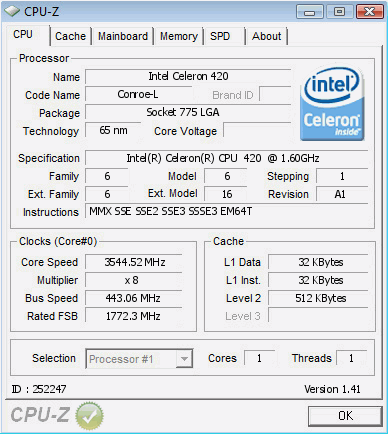The width and height of the screenshot is (388, 434).
Task: Open the SPD tab
Action: click(220, 36)
